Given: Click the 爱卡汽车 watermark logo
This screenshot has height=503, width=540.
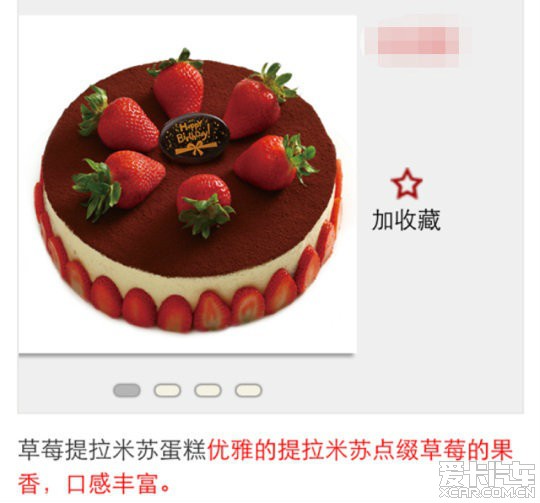Looking at the screenshot, I should coord(486,475).
